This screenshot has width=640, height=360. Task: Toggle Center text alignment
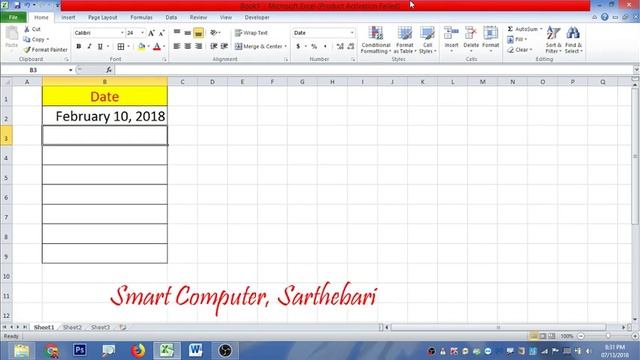pyautogui.click(x=187, y=47)
